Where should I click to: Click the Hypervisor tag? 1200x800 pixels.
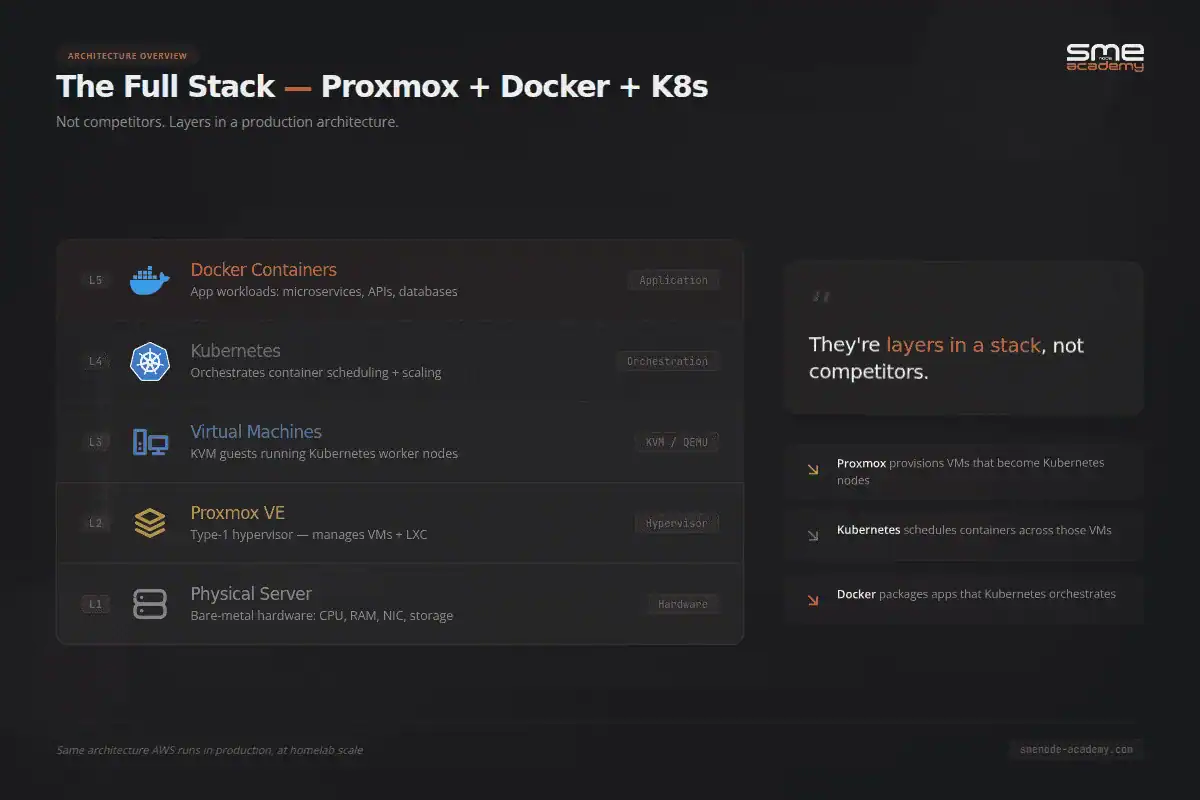point(677,523)
